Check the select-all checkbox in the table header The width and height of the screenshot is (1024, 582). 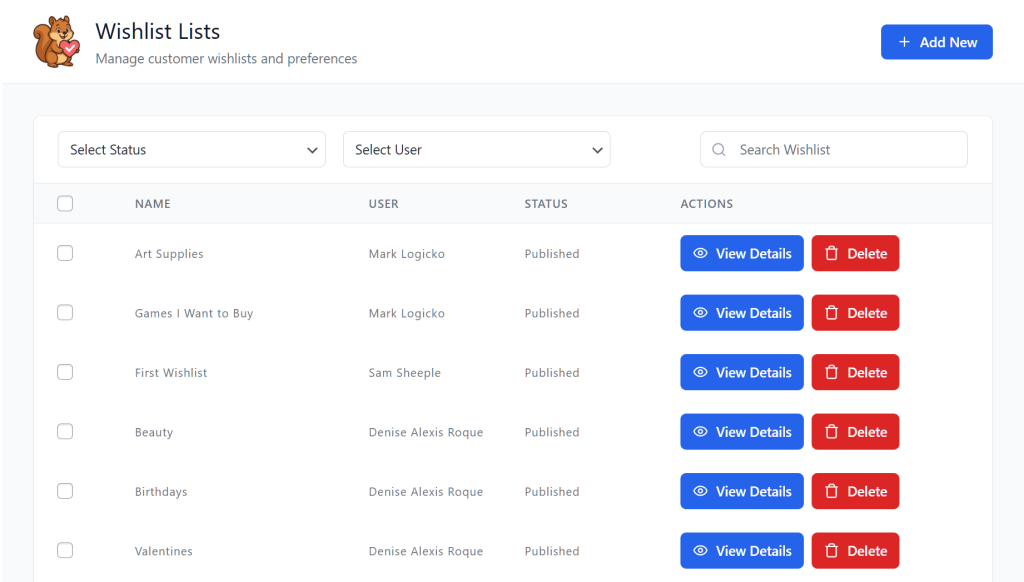pos(65,203)
